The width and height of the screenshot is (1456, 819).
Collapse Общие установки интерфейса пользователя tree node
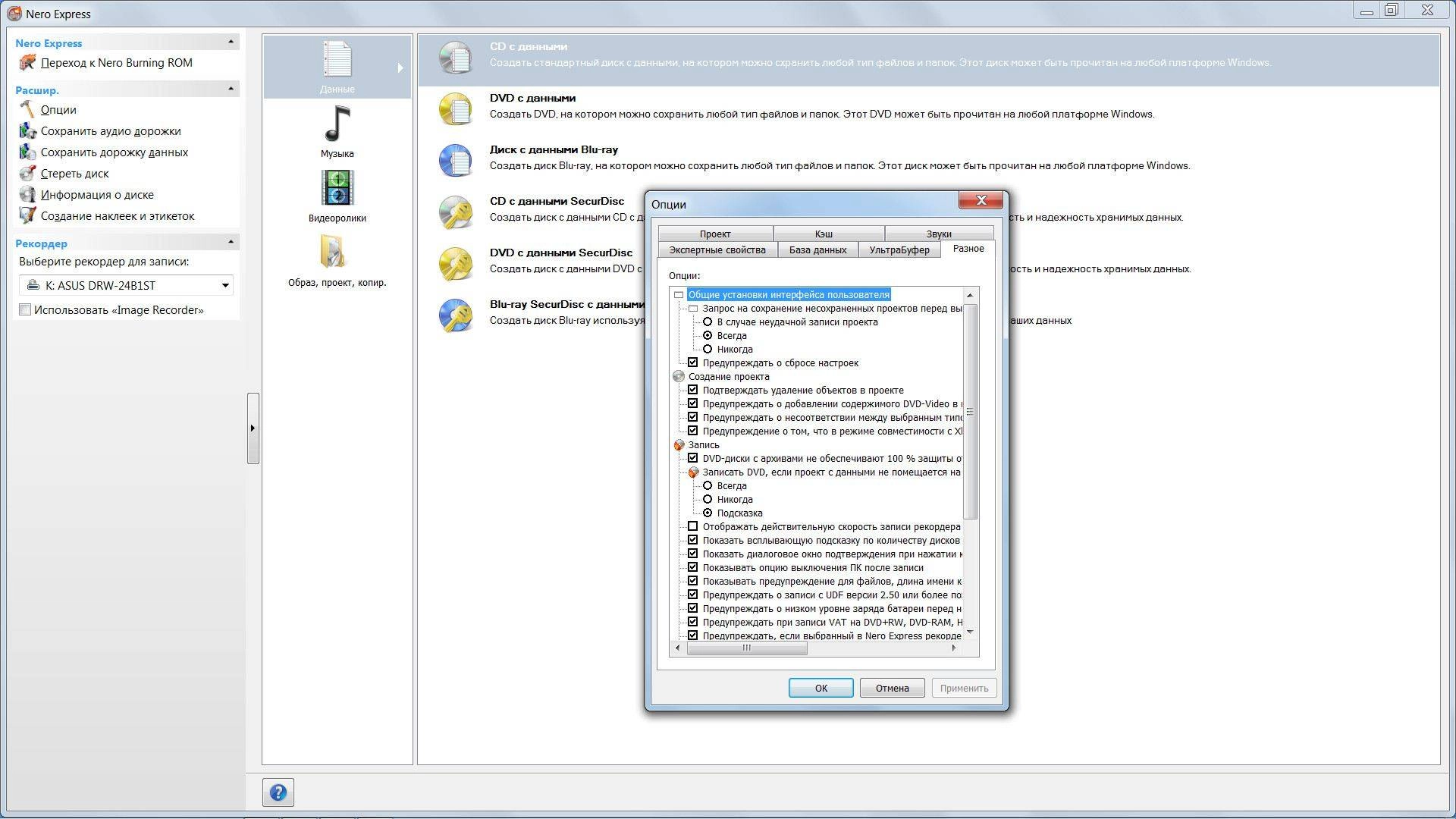tap(679, 295)
